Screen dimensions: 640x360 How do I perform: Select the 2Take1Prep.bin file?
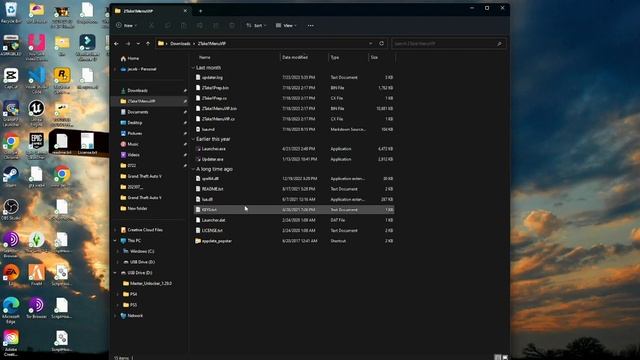click(x=294, y=88)
